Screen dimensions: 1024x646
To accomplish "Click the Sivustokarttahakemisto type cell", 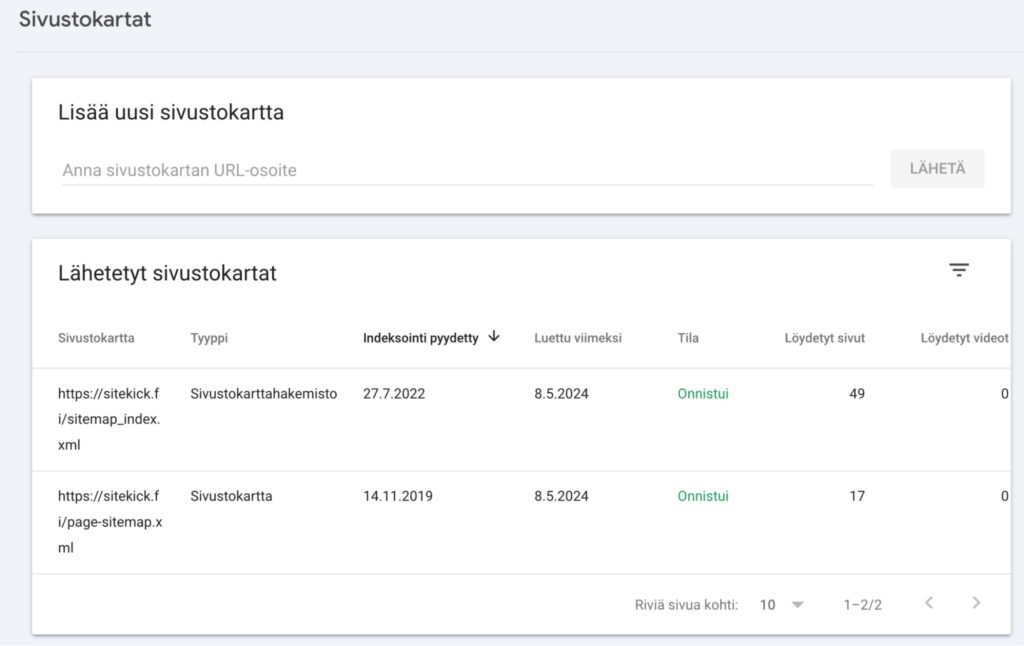I will 264,394.
